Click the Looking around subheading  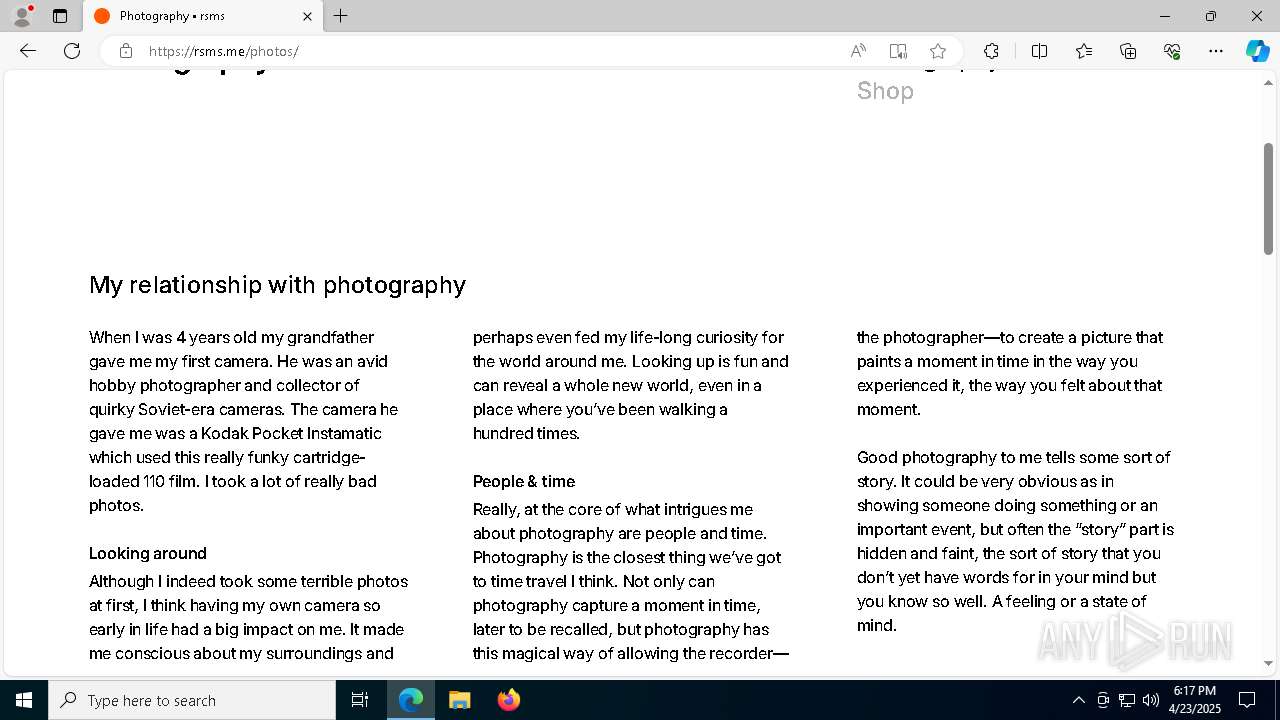tap(148, 553)
